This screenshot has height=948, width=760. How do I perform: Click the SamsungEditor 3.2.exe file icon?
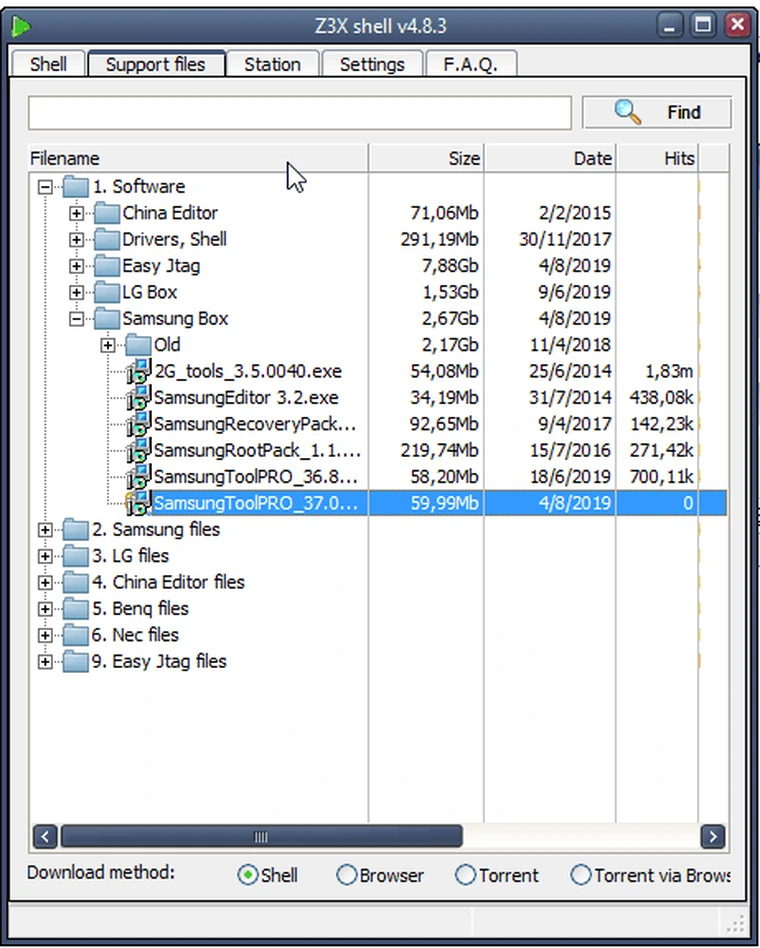138,397
